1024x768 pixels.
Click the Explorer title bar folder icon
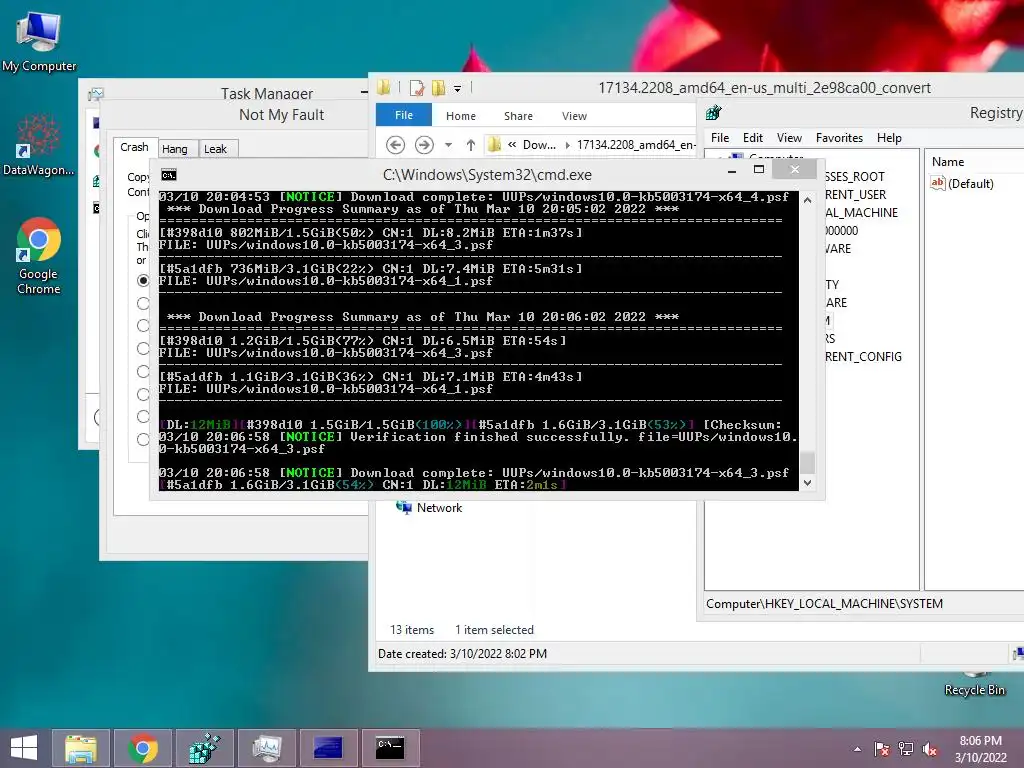[384, 88]
